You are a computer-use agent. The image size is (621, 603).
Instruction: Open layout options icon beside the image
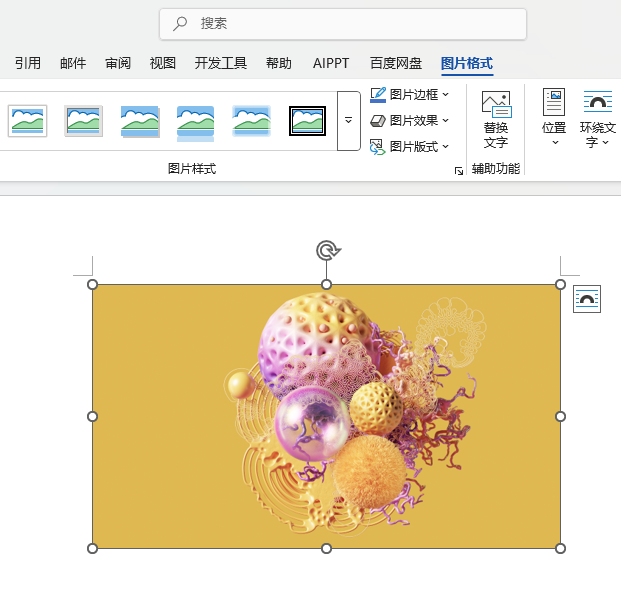click(587, 299)
